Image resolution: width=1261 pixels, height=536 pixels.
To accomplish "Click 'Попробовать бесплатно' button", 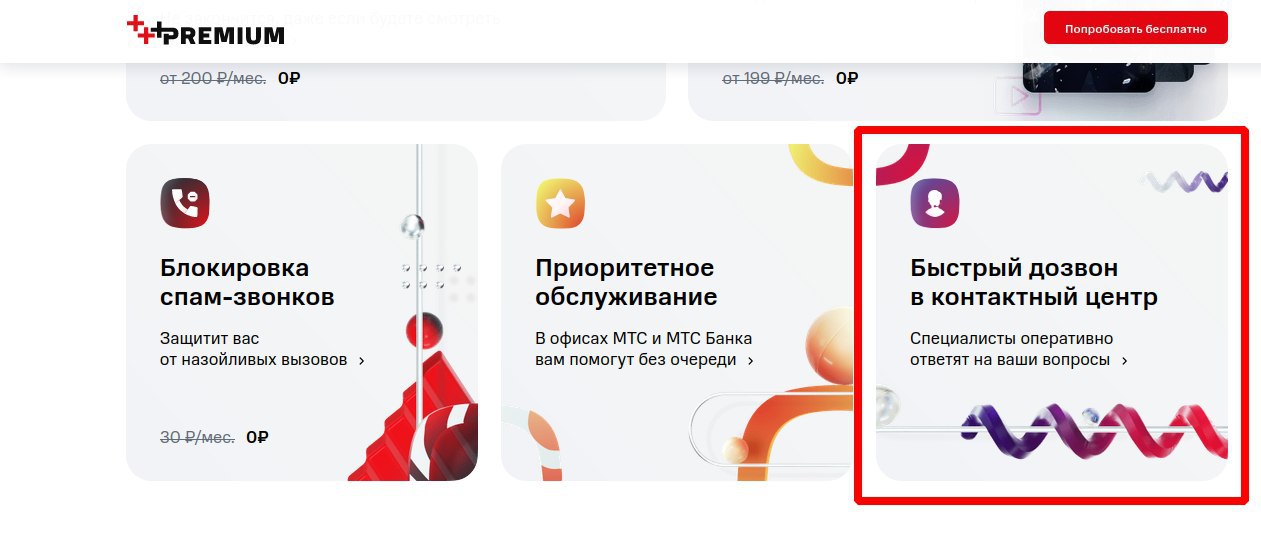I will (1136, 29).
